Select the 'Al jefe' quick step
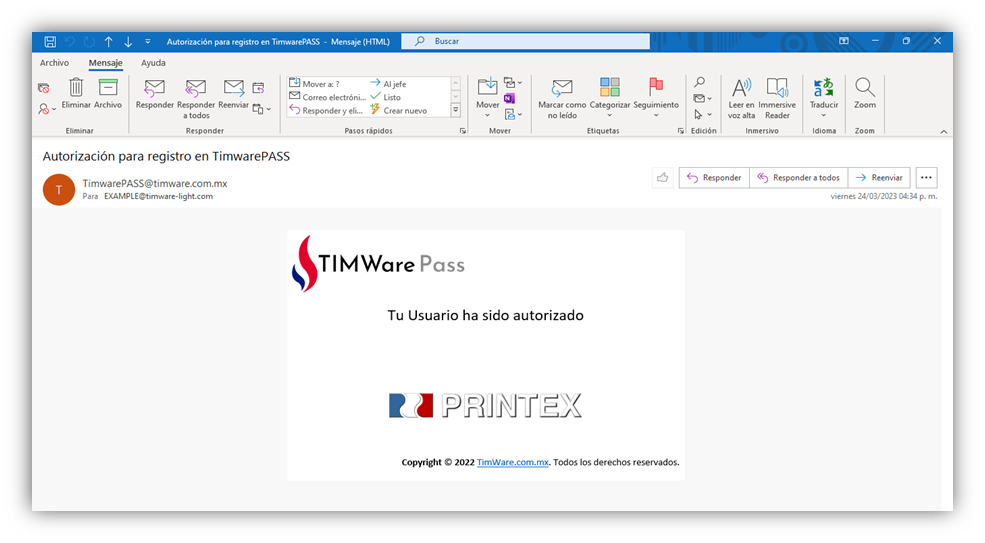Viewport: 985px width, 543px height. 388,84
